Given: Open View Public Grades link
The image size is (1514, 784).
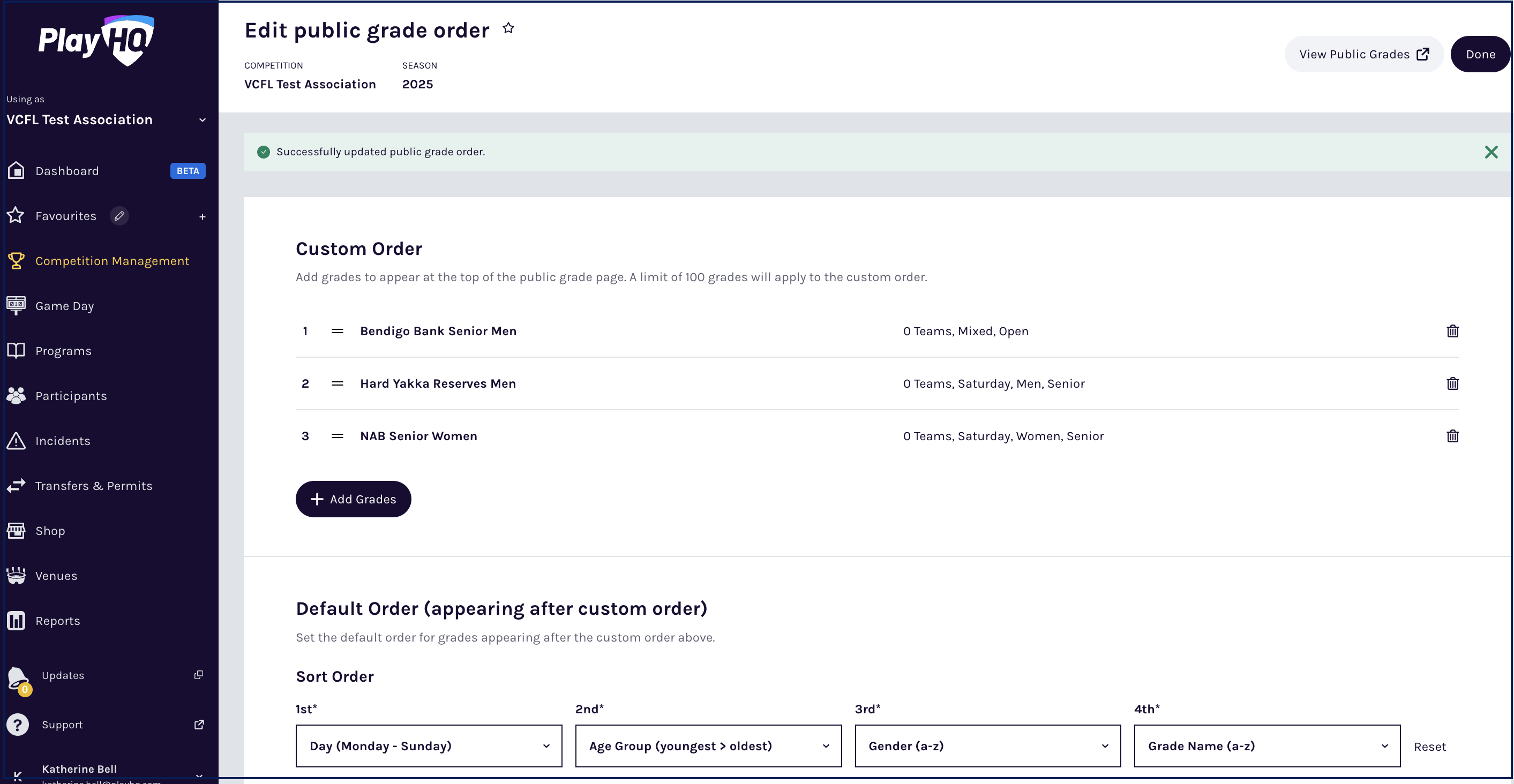Looking at the screenshot, I should pos(1363,54).
